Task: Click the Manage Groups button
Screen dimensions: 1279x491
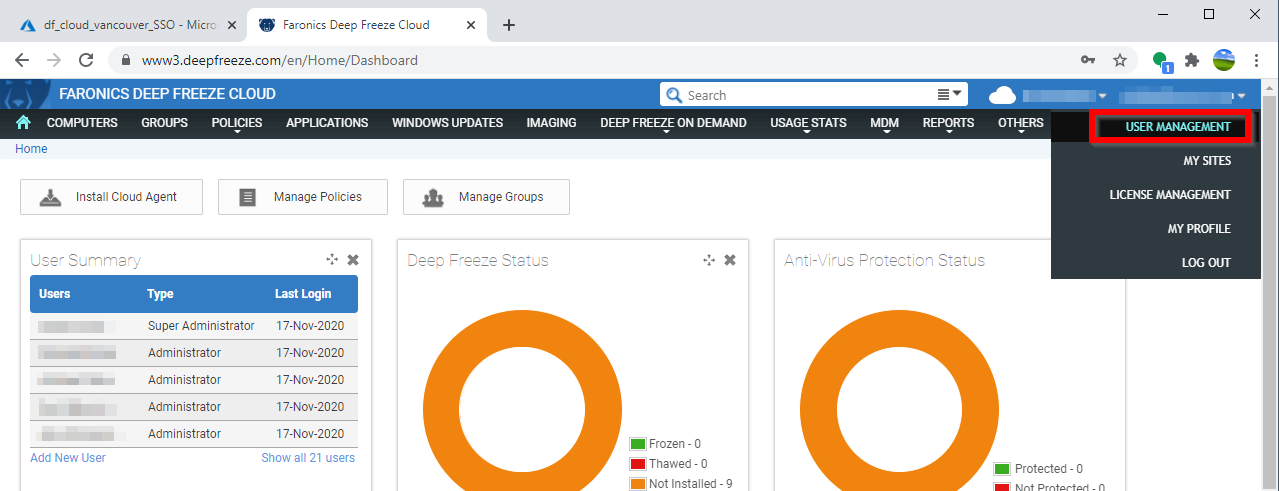Action: (x=486, y=197)
